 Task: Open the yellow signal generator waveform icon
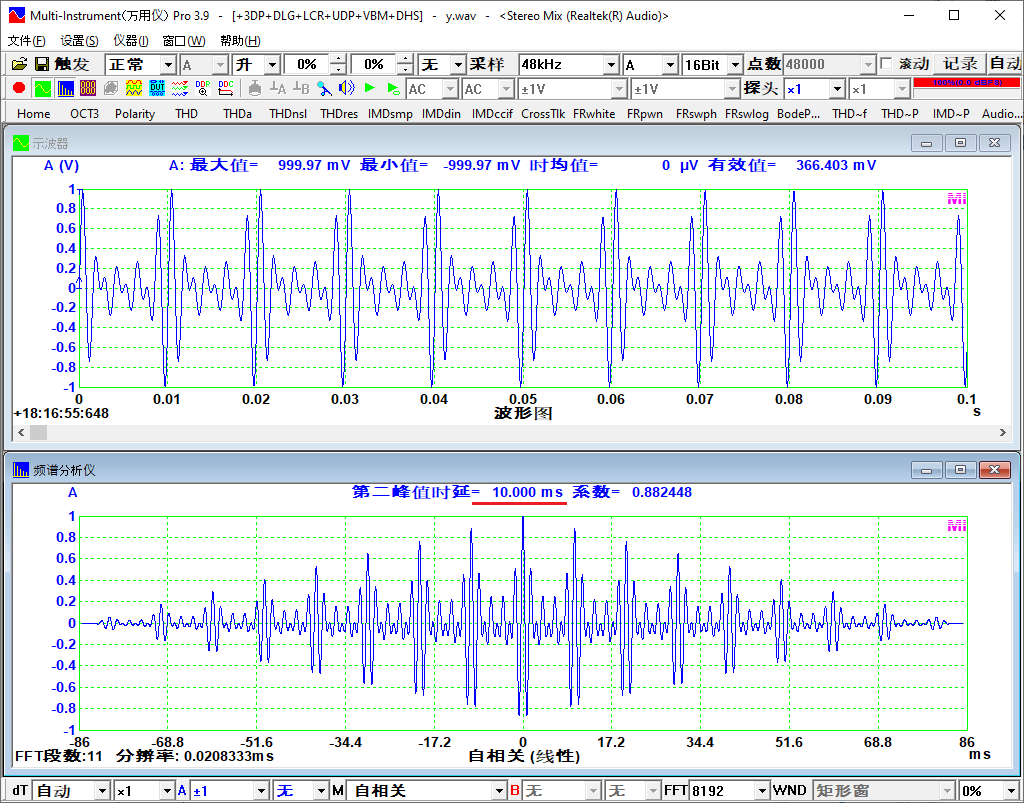[x=134, y=87]
